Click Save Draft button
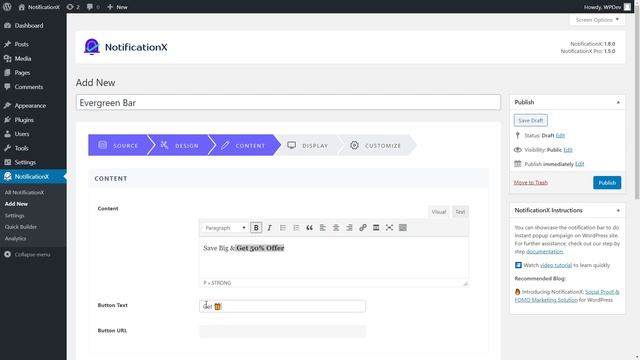 (x=531, y=120)
